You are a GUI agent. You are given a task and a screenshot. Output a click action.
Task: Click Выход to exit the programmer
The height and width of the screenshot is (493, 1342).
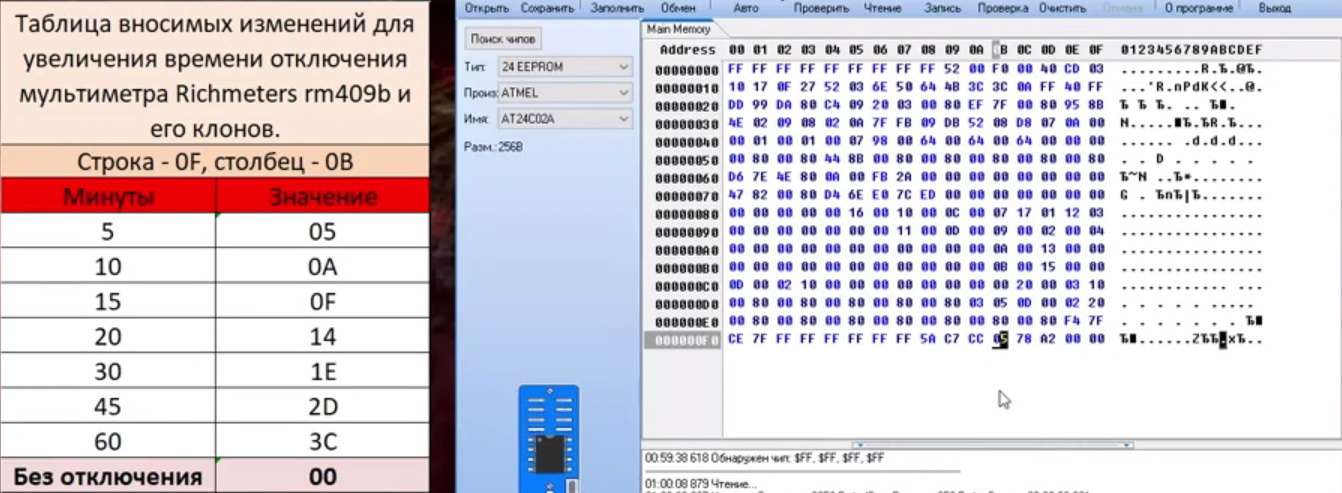[1274, 7]
